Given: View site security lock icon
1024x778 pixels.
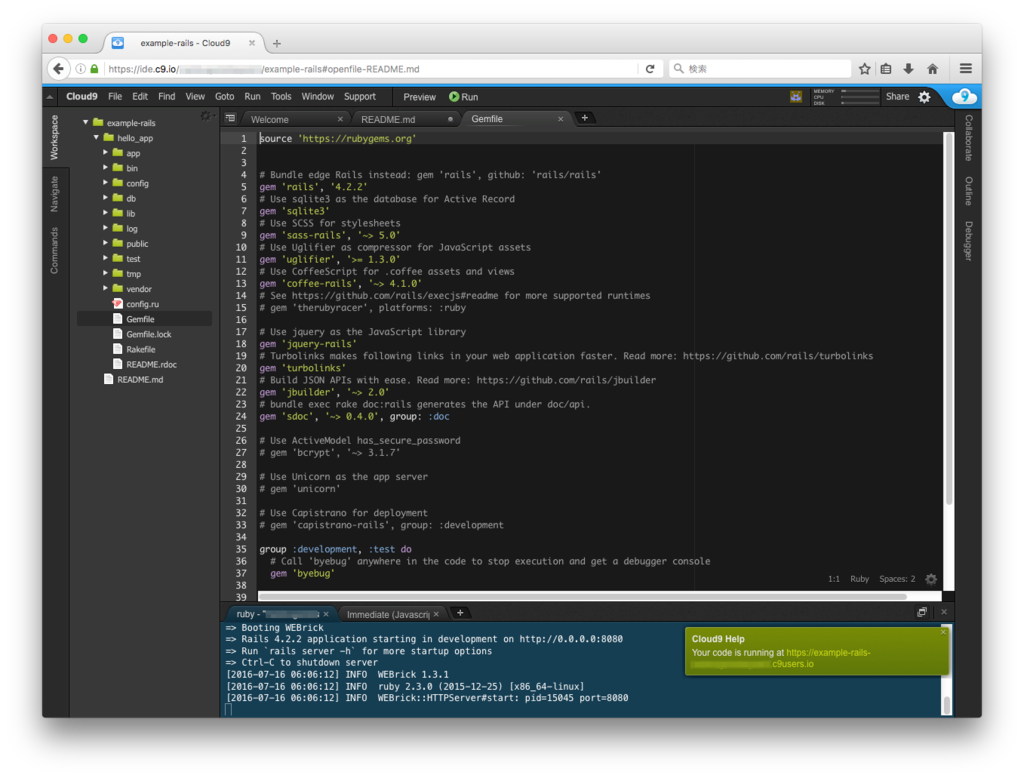Looking at the screenshot, I should 94,69.
